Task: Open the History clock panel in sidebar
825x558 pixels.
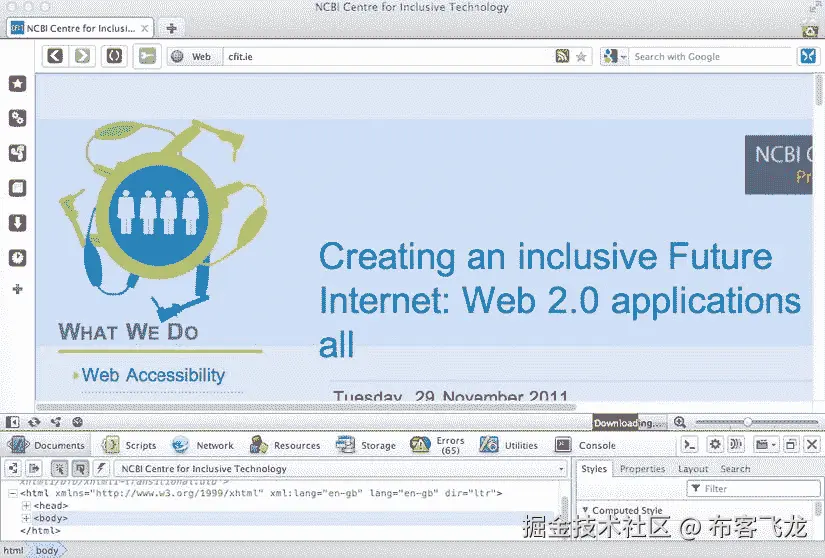Action: [x=17, y=258]
